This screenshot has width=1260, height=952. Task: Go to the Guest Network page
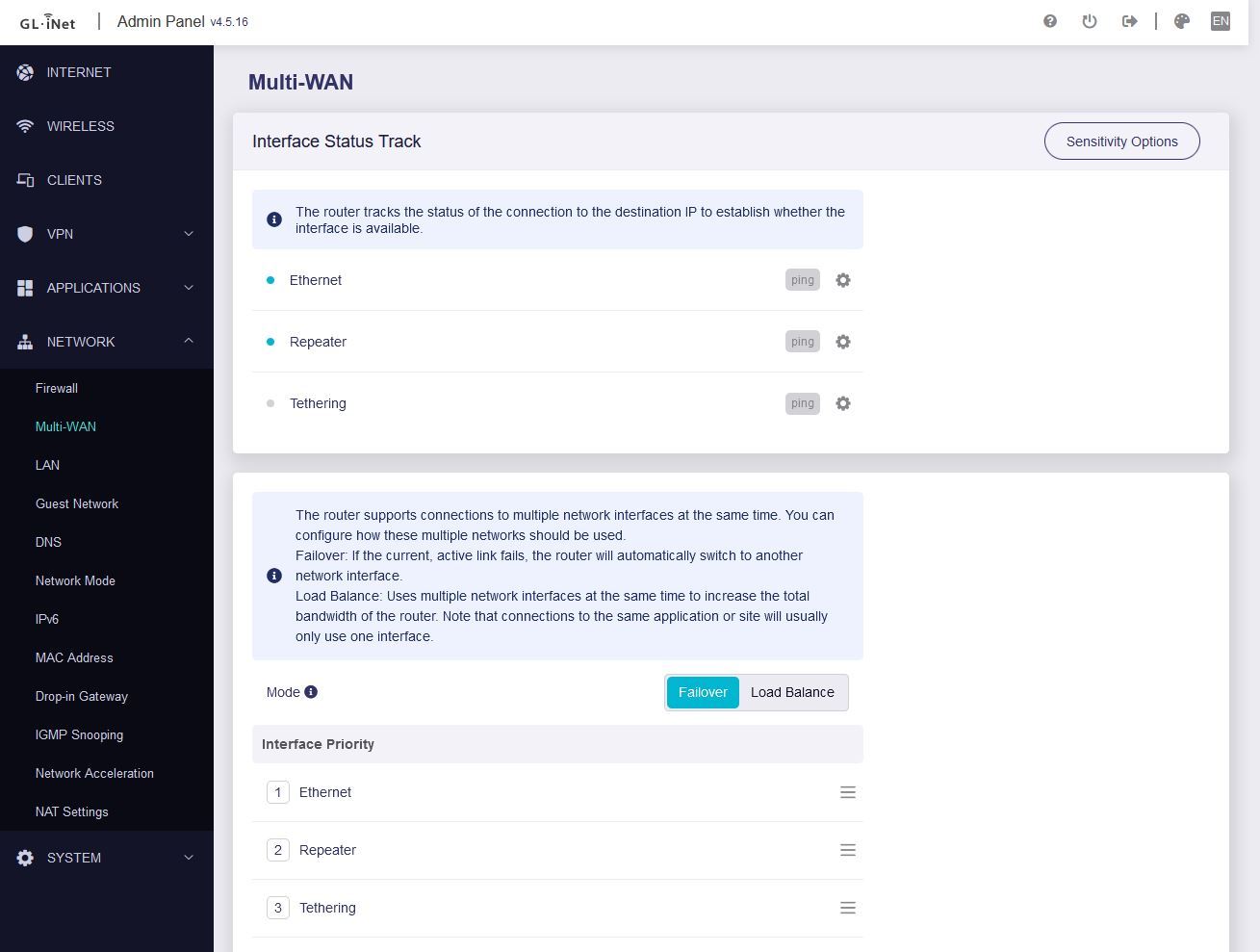pos(77,503)
